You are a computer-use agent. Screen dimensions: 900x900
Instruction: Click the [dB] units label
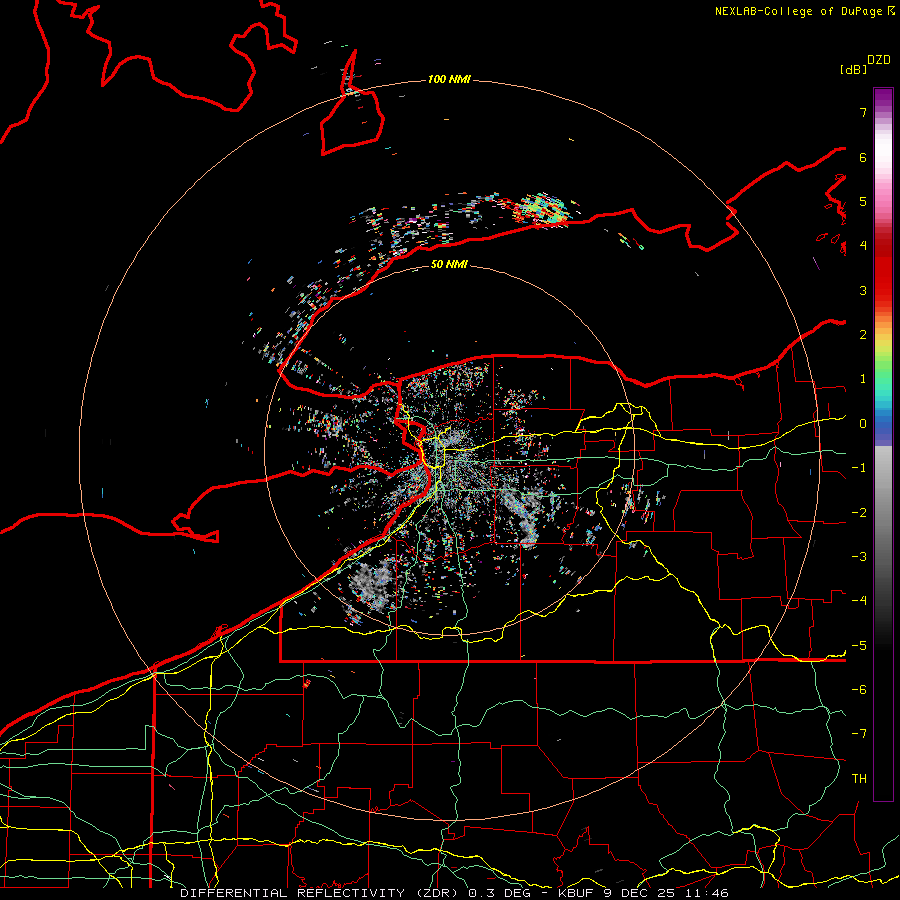click(853, 69)
